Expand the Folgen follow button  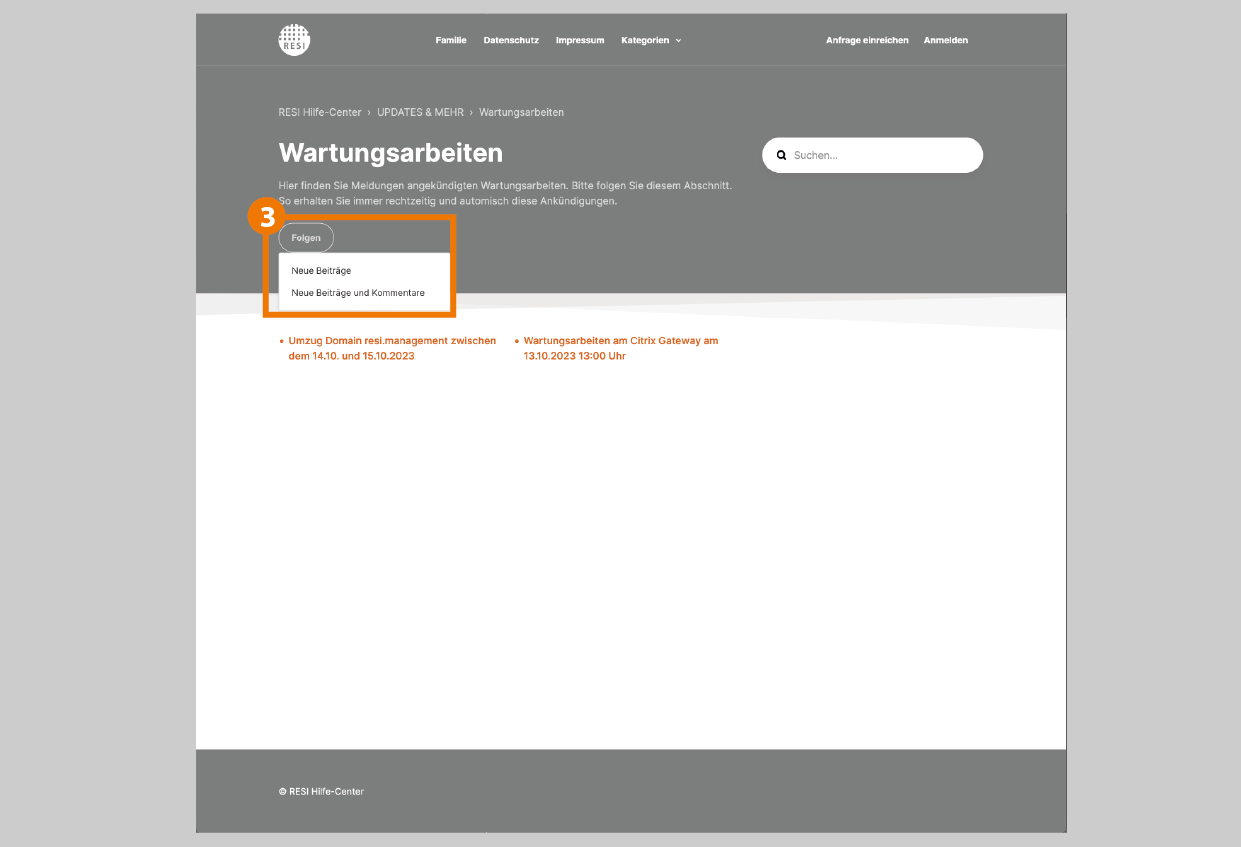tap(306, 238)
